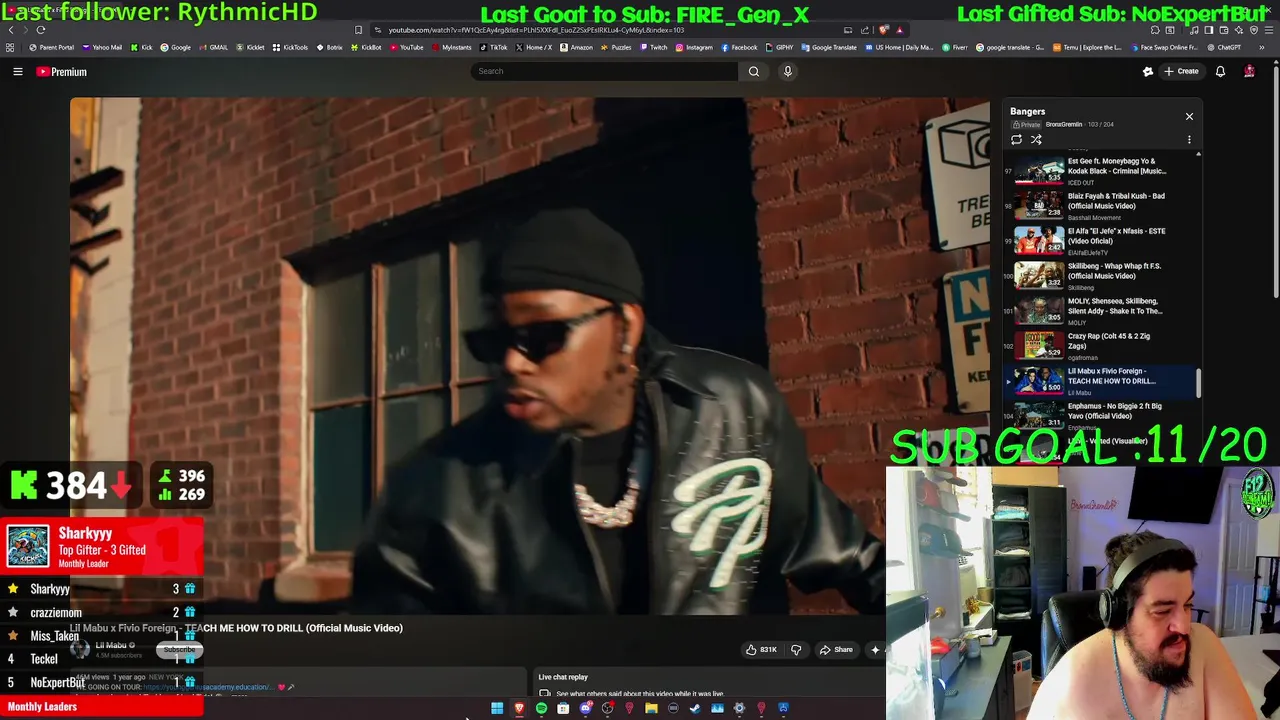1280x720 pixels.
Task: Subscribe to Lil Mabu channel
Action: click(x=180, y=650)
